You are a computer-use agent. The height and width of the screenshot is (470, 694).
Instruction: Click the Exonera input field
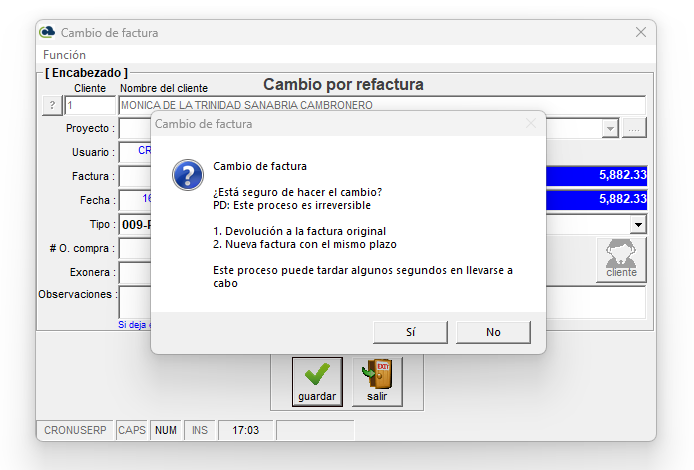(x=135, y=273)
